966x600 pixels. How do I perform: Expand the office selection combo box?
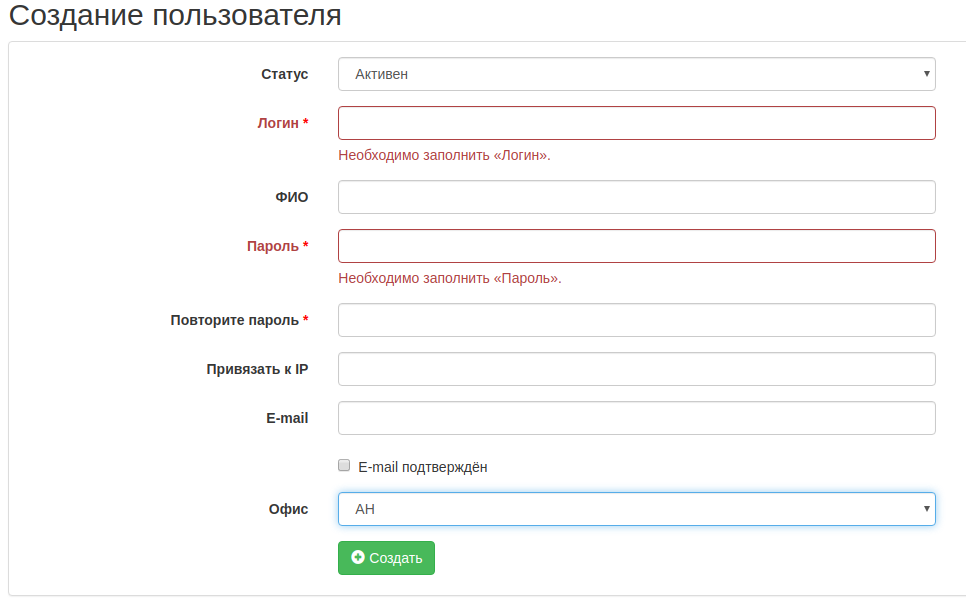[x=636, y=509]
